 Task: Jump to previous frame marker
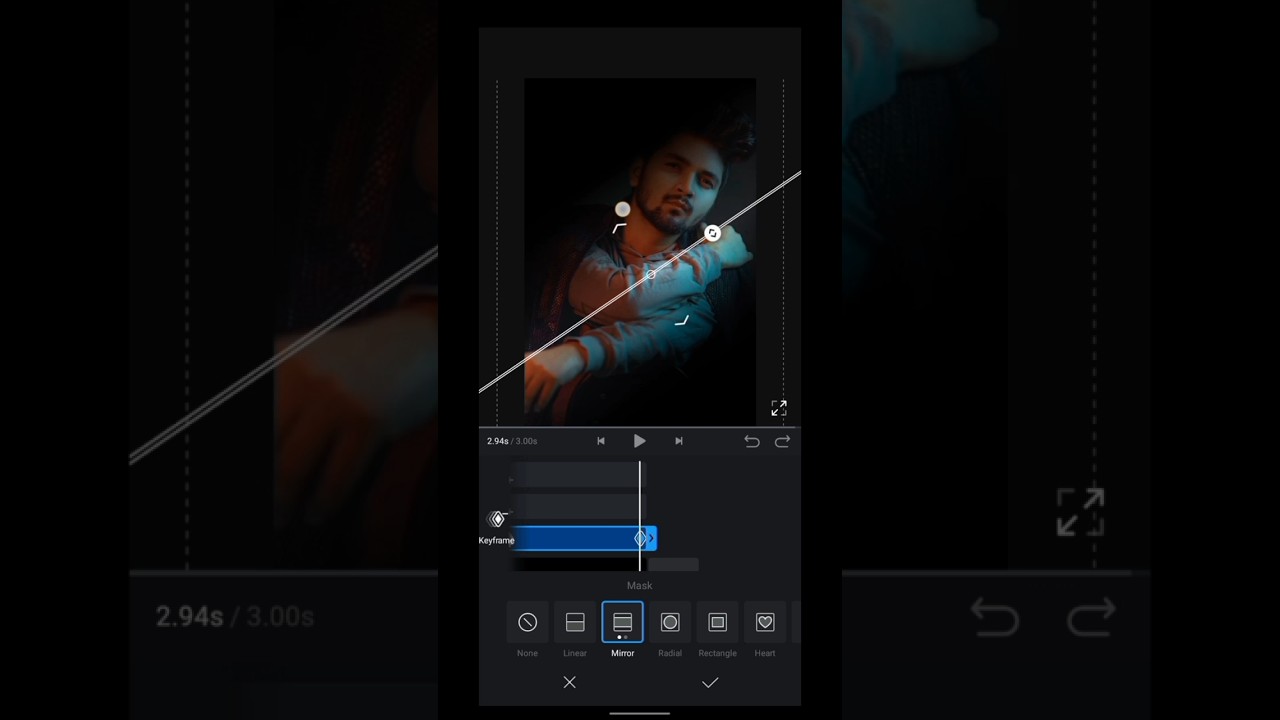[601, 441]
